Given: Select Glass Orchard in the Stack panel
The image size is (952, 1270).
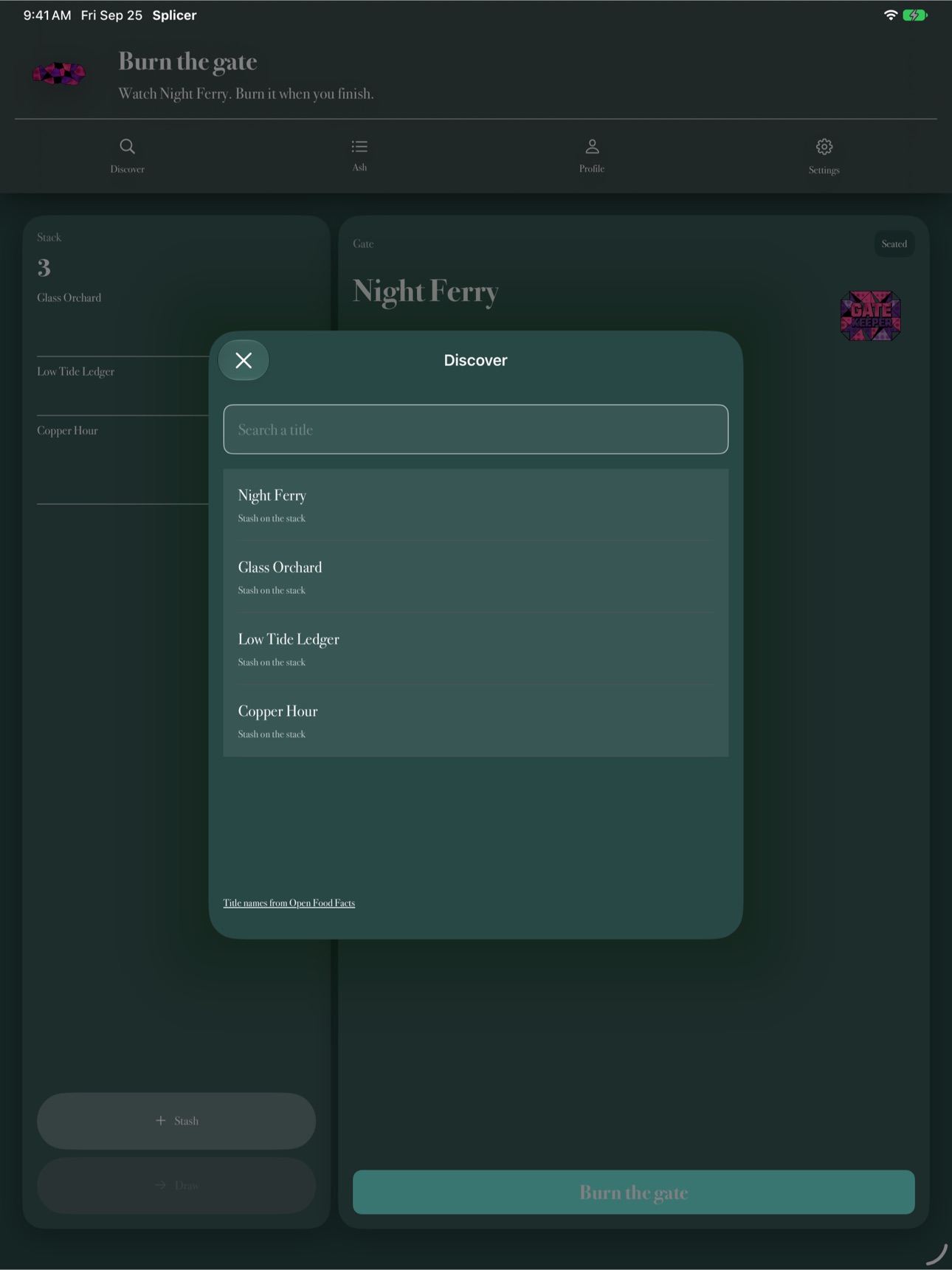Looking at the screenshot, I should pyautogui.click(x=69, y=298).
